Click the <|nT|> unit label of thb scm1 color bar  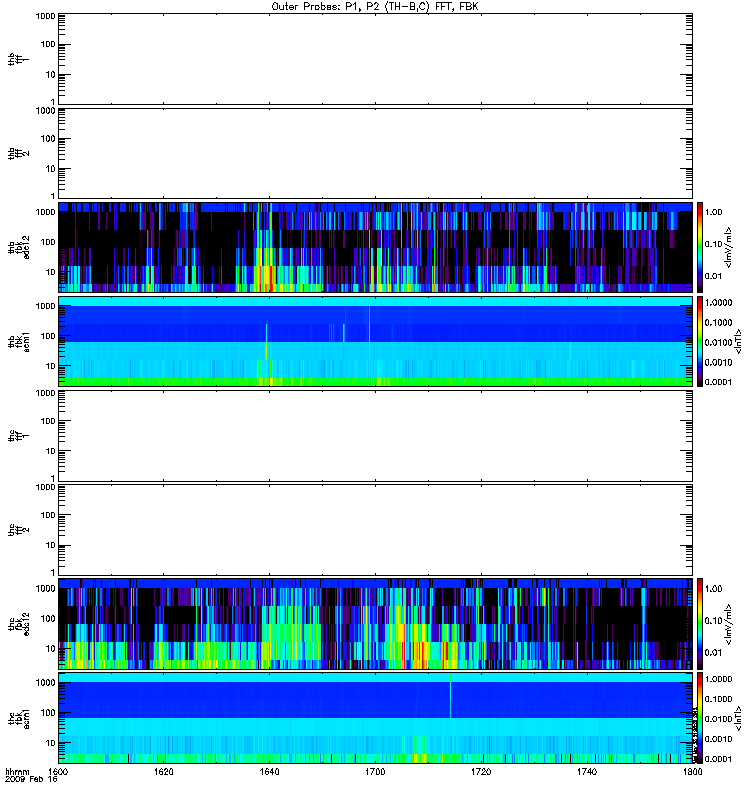(738, 341)
